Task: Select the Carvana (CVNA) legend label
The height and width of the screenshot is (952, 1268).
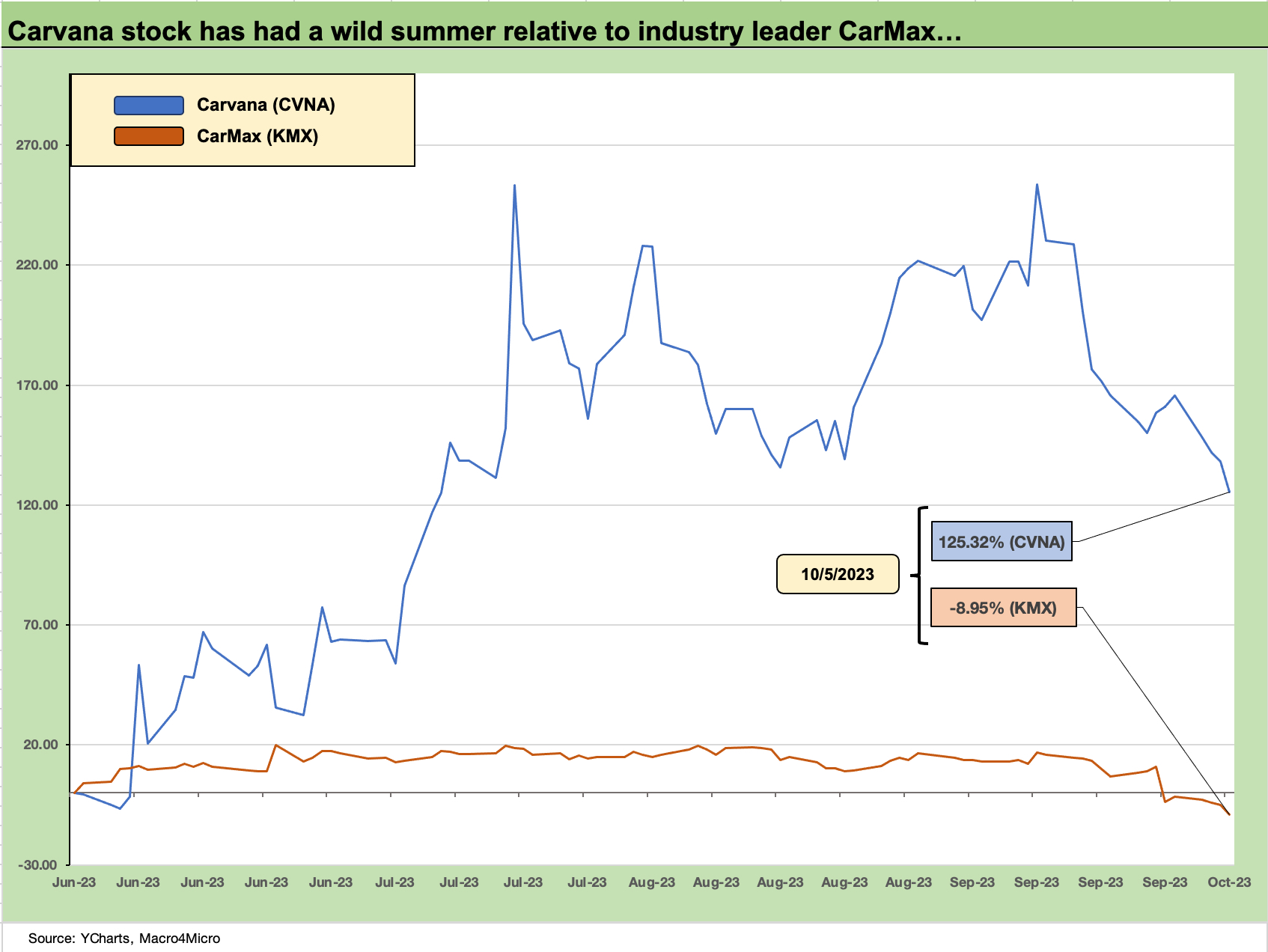Action: pos(266,105)
